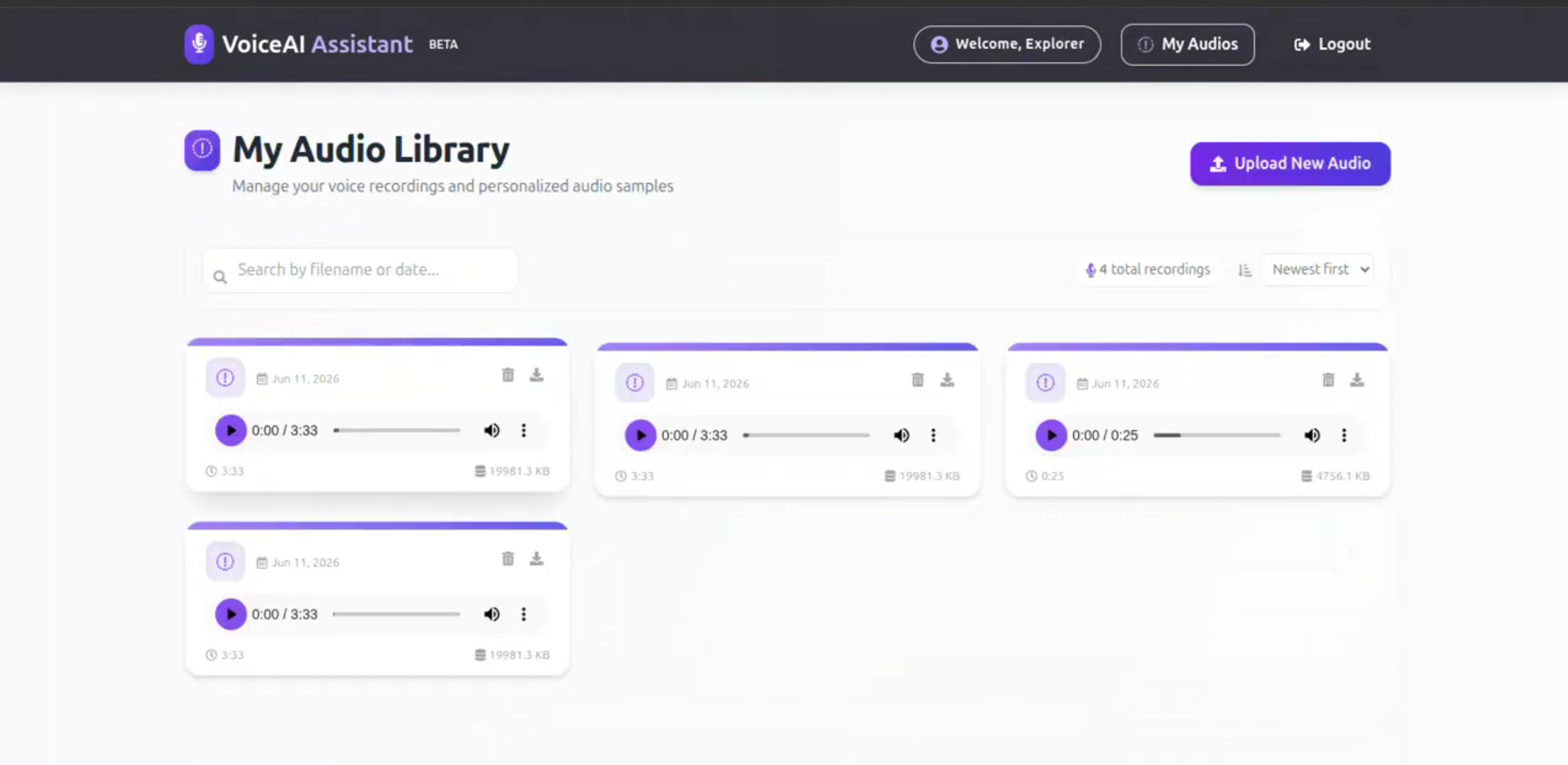This screenshot has height=765, width=1568.
Task: Open player options on the second recording card
Action: pyautogui.click(x=933, y=435)
